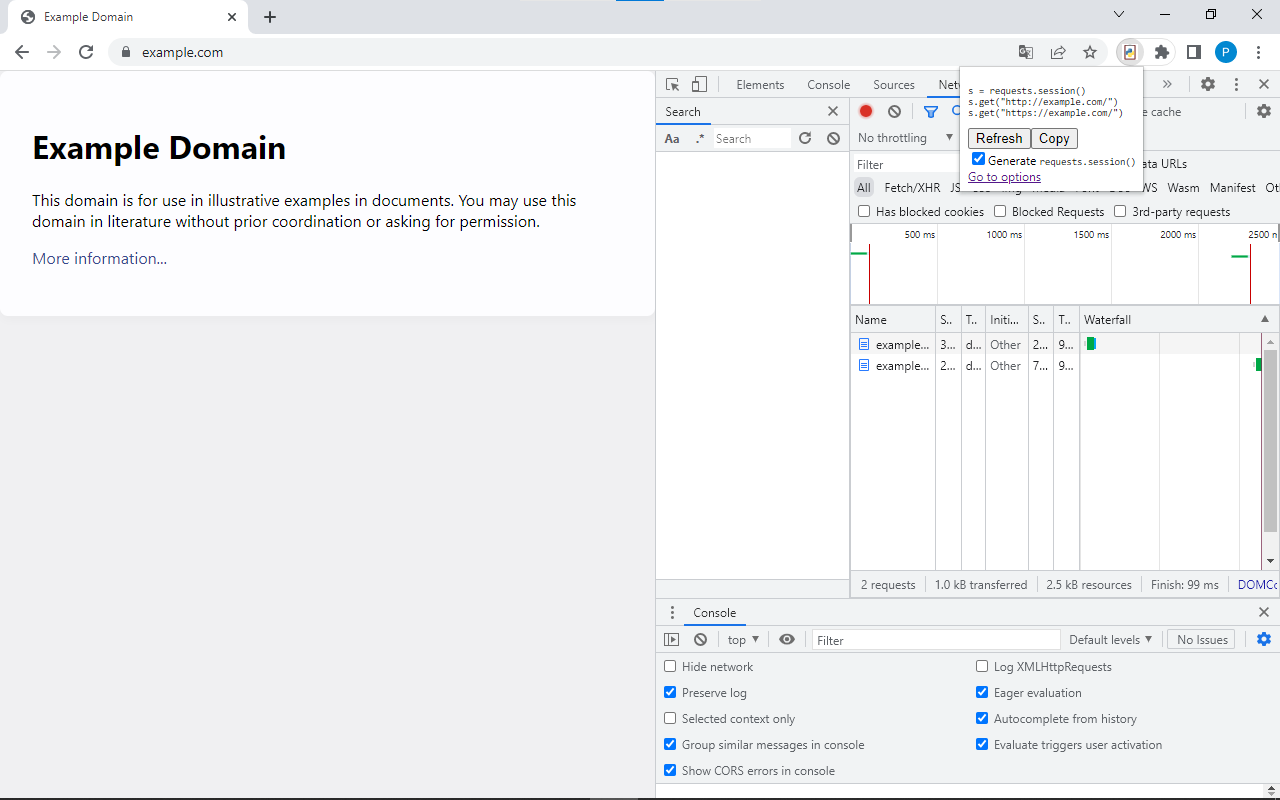Open the Go to options link
1280x800 pixels.
[1004, 177]
